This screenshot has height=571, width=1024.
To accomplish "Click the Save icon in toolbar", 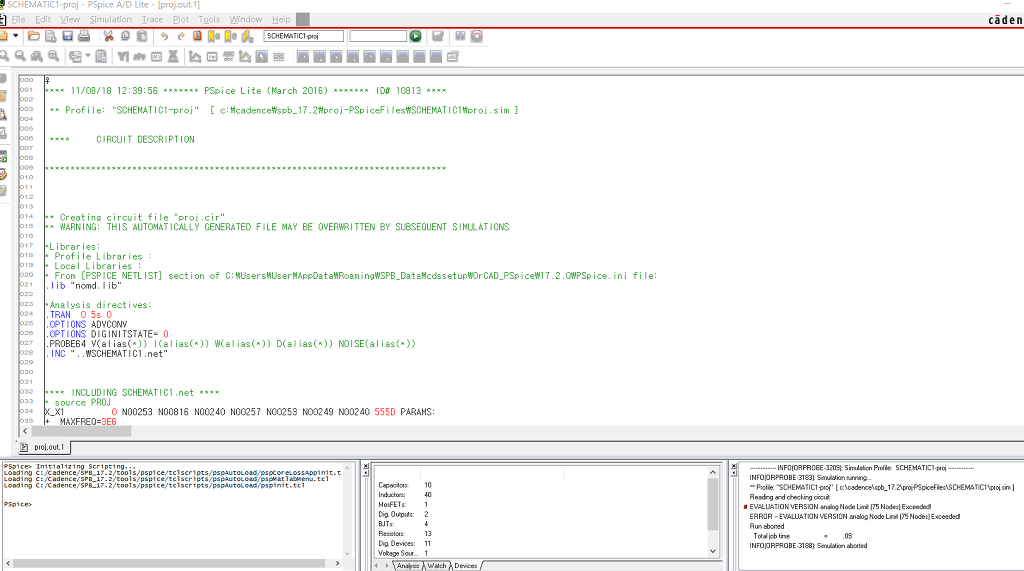I will [x=68, y=36].
